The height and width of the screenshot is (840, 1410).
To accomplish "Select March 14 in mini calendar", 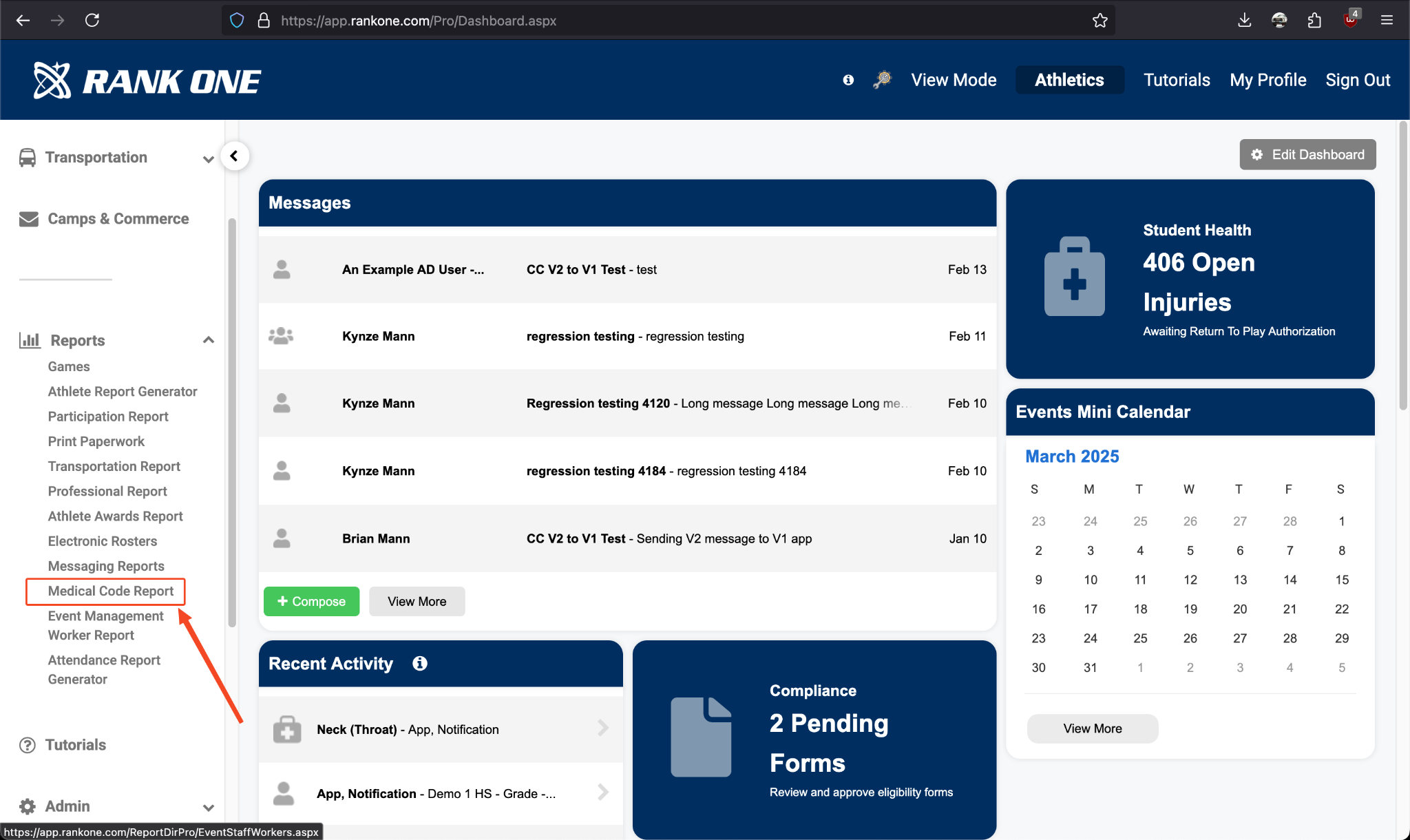I will pos(1290,580).
